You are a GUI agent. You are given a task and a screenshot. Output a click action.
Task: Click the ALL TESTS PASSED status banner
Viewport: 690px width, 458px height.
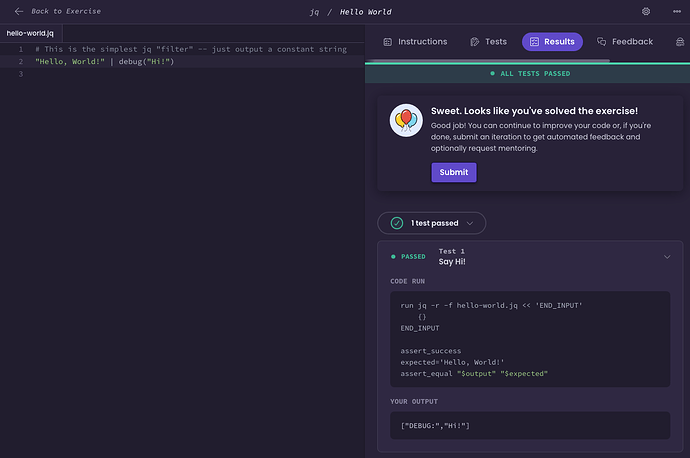(527, 73)
